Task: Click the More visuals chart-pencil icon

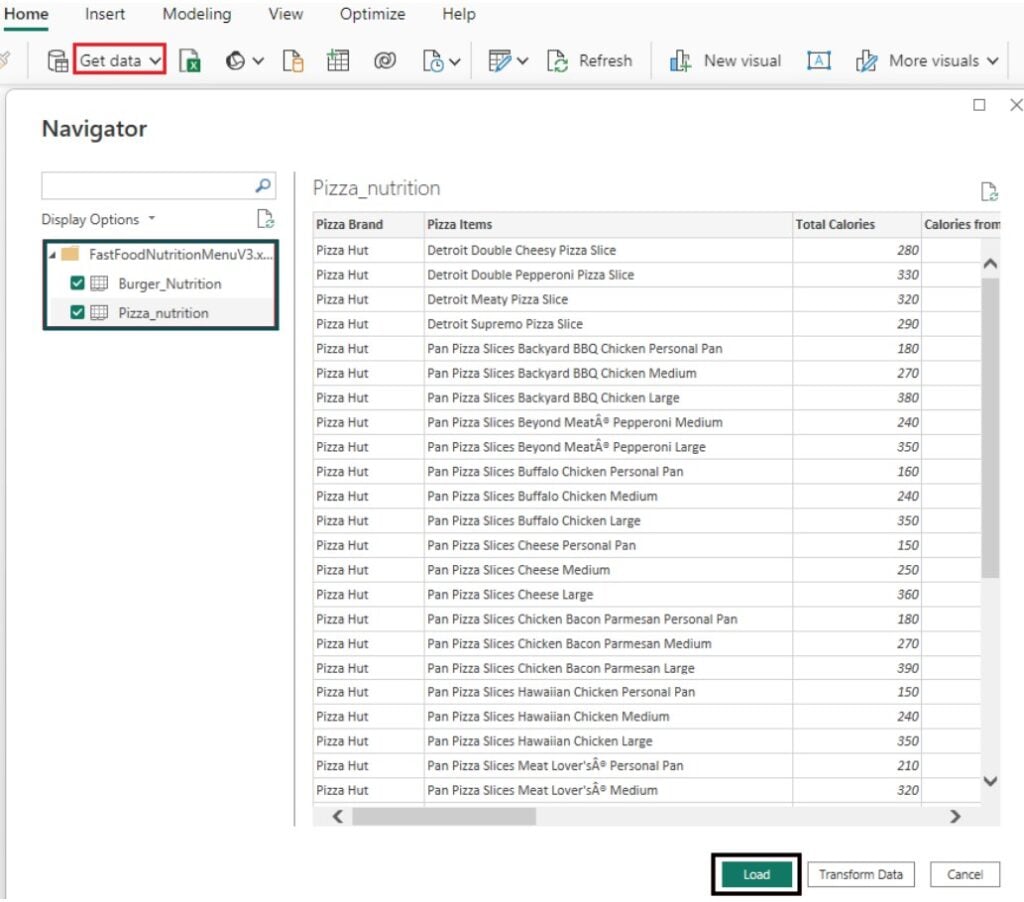Action: tap(867, 61)
